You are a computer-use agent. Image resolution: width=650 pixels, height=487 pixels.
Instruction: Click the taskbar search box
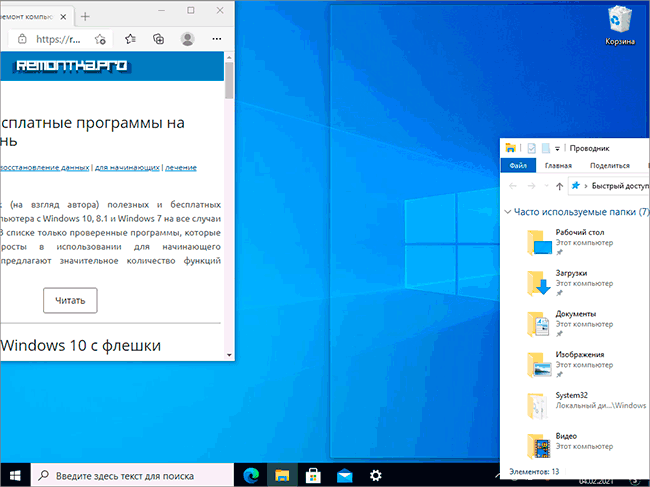133,475
